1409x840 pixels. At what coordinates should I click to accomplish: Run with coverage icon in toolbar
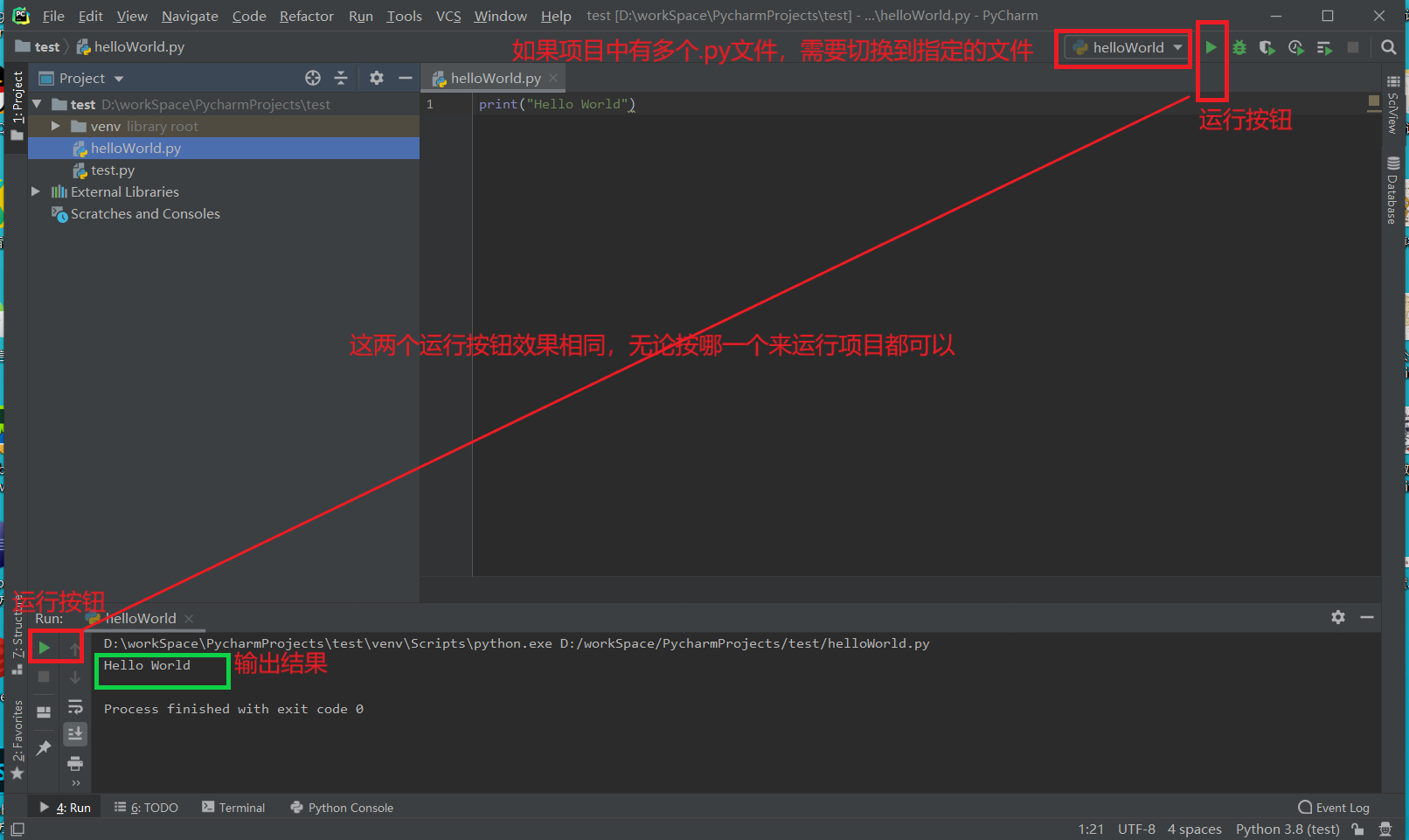click(1267, 47)
